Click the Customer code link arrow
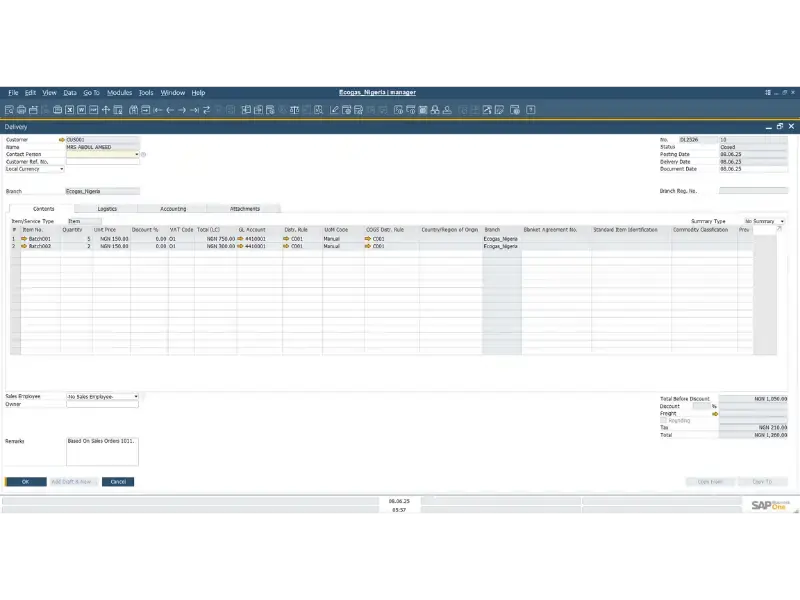 point(62,140)
